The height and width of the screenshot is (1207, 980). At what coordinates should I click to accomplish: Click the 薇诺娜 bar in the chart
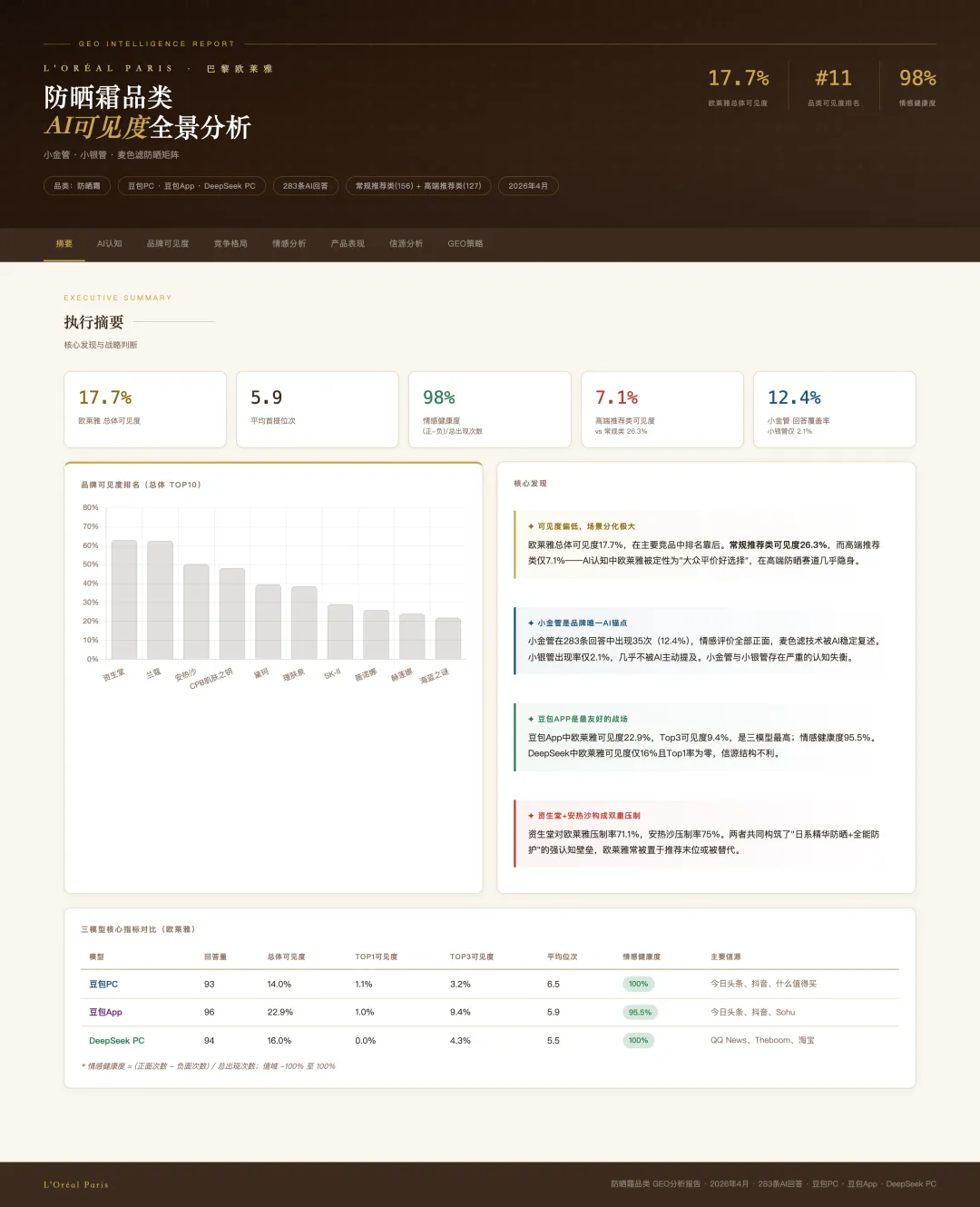click(376, 634)
